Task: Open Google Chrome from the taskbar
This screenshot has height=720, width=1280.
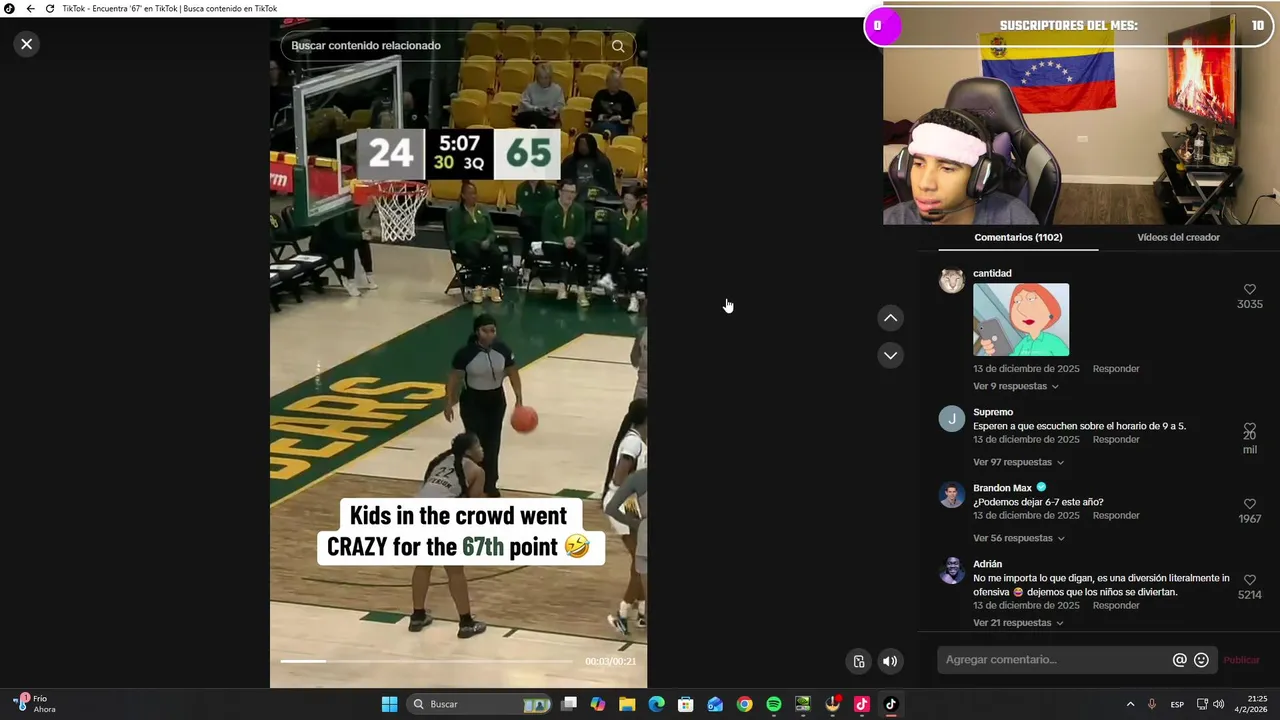Action: pos(744,704)
